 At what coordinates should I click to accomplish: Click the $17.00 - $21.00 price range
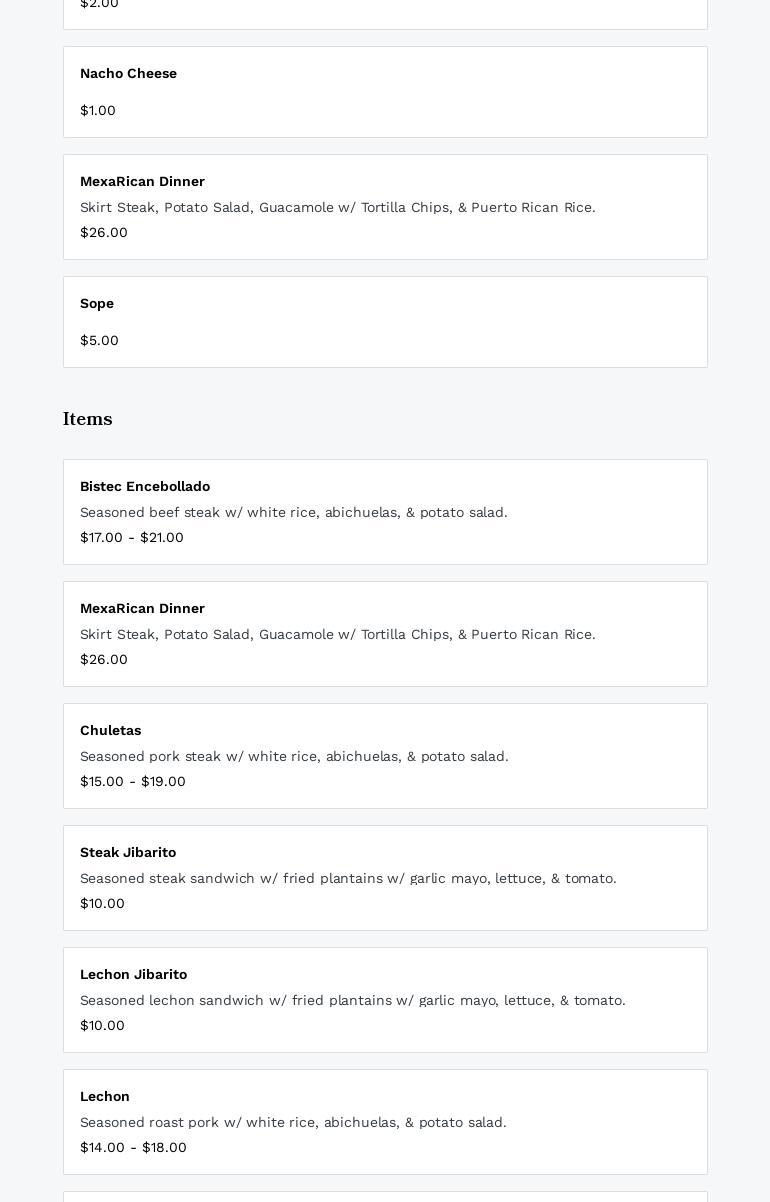132,538
